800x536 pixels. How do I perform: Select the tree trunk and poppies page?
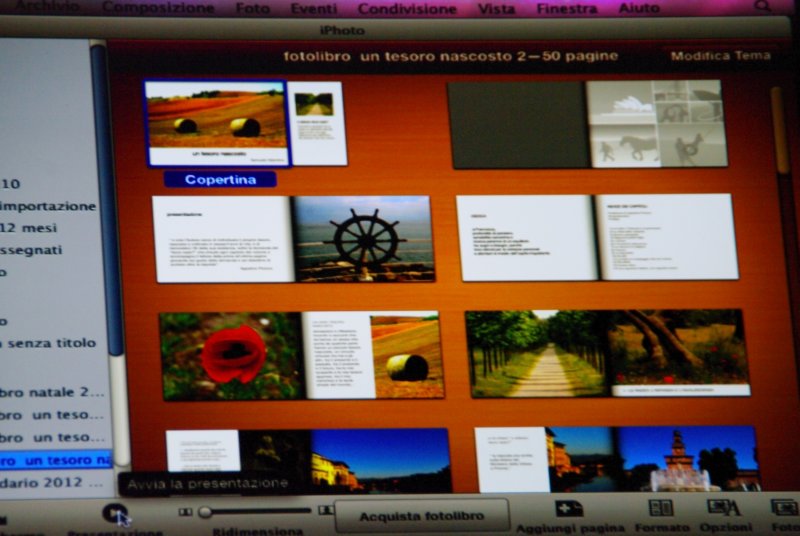pos(680,352)
